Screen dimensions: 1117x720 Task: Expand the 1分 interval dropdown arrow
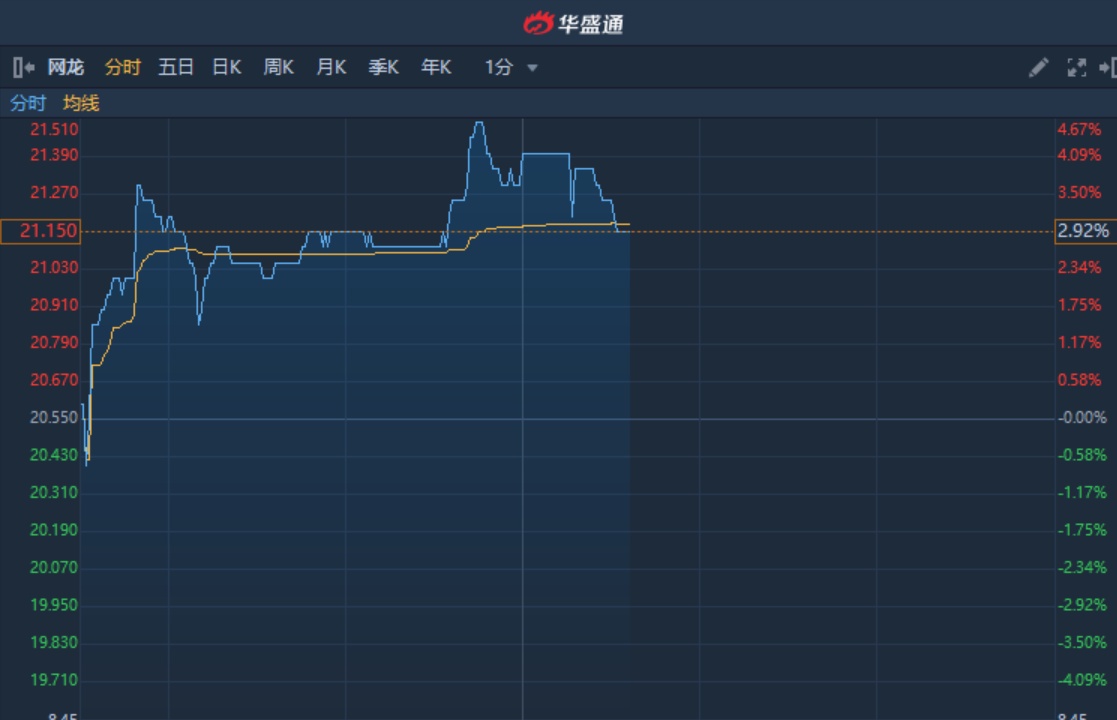click(532, 68)
